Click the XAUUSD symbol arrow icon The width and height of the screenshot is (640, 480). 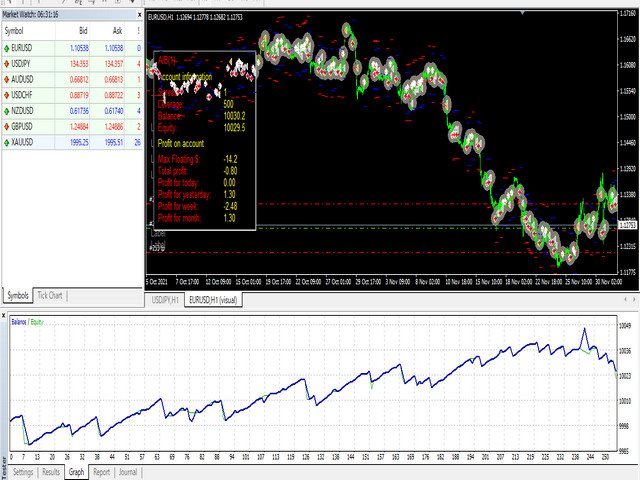(x=9, y=142)
